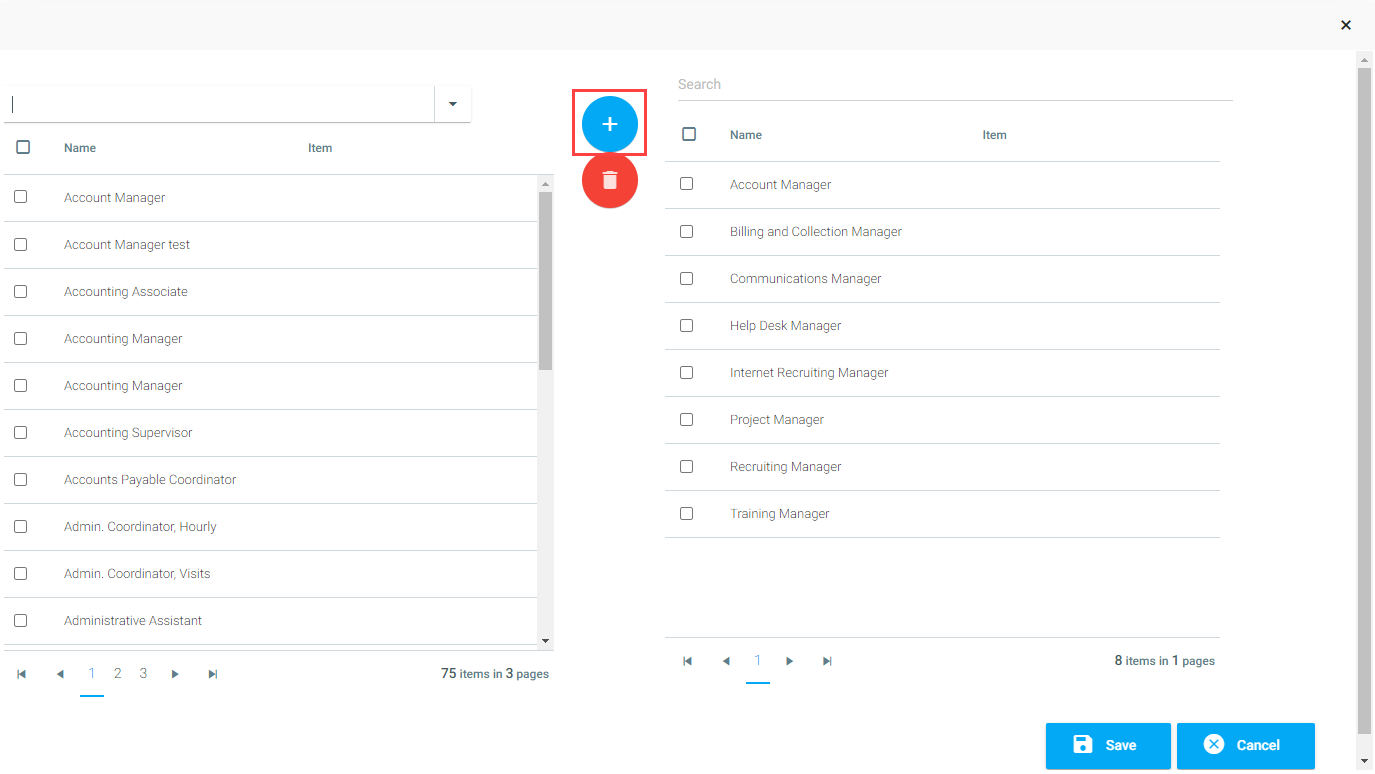Tick the right list select-all header checkbox
This screenshot has width=1375, height=774.
[x=689, y=134]
